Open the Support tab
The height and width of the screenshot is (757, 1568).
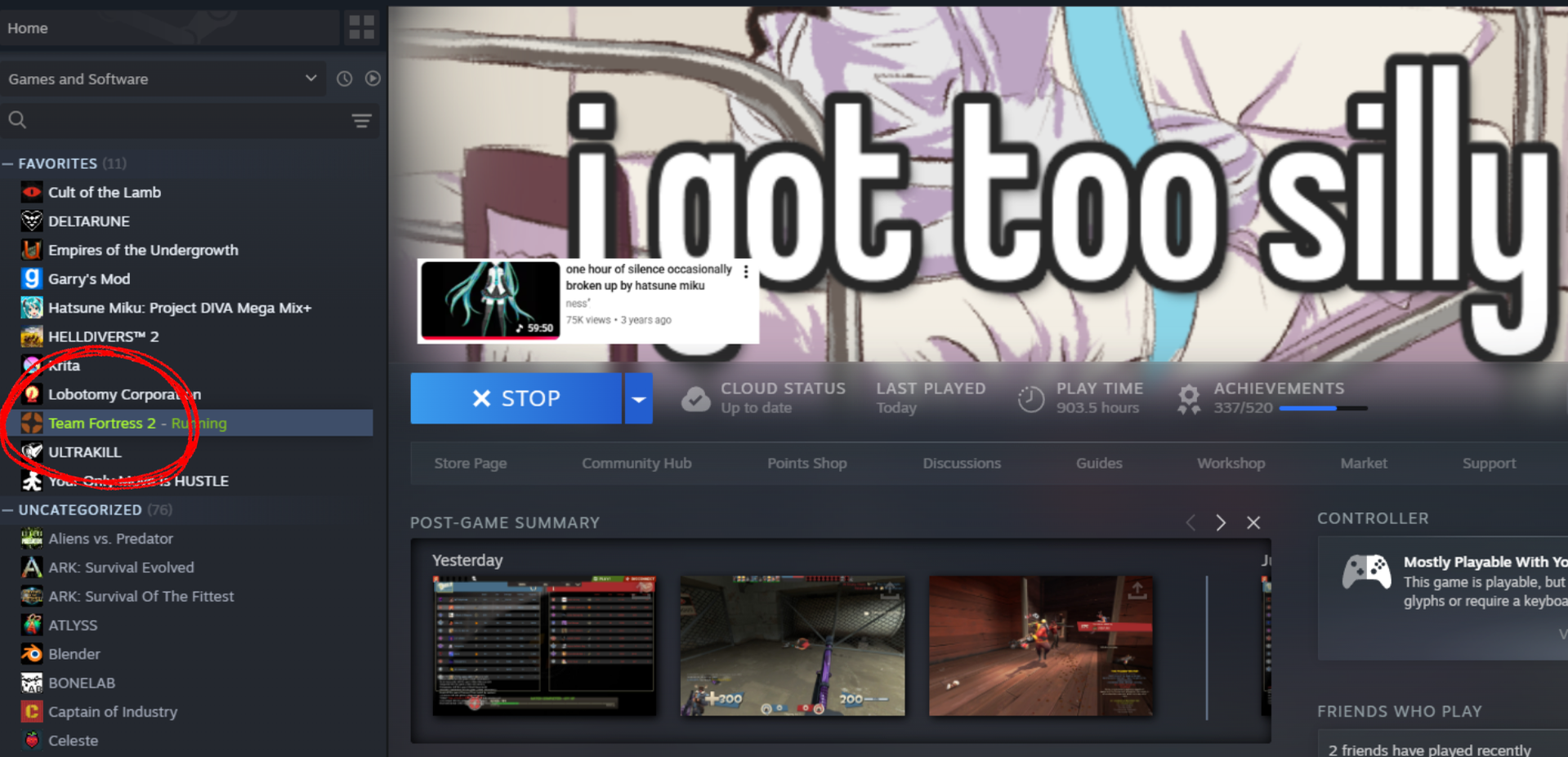click(1489, 463)
